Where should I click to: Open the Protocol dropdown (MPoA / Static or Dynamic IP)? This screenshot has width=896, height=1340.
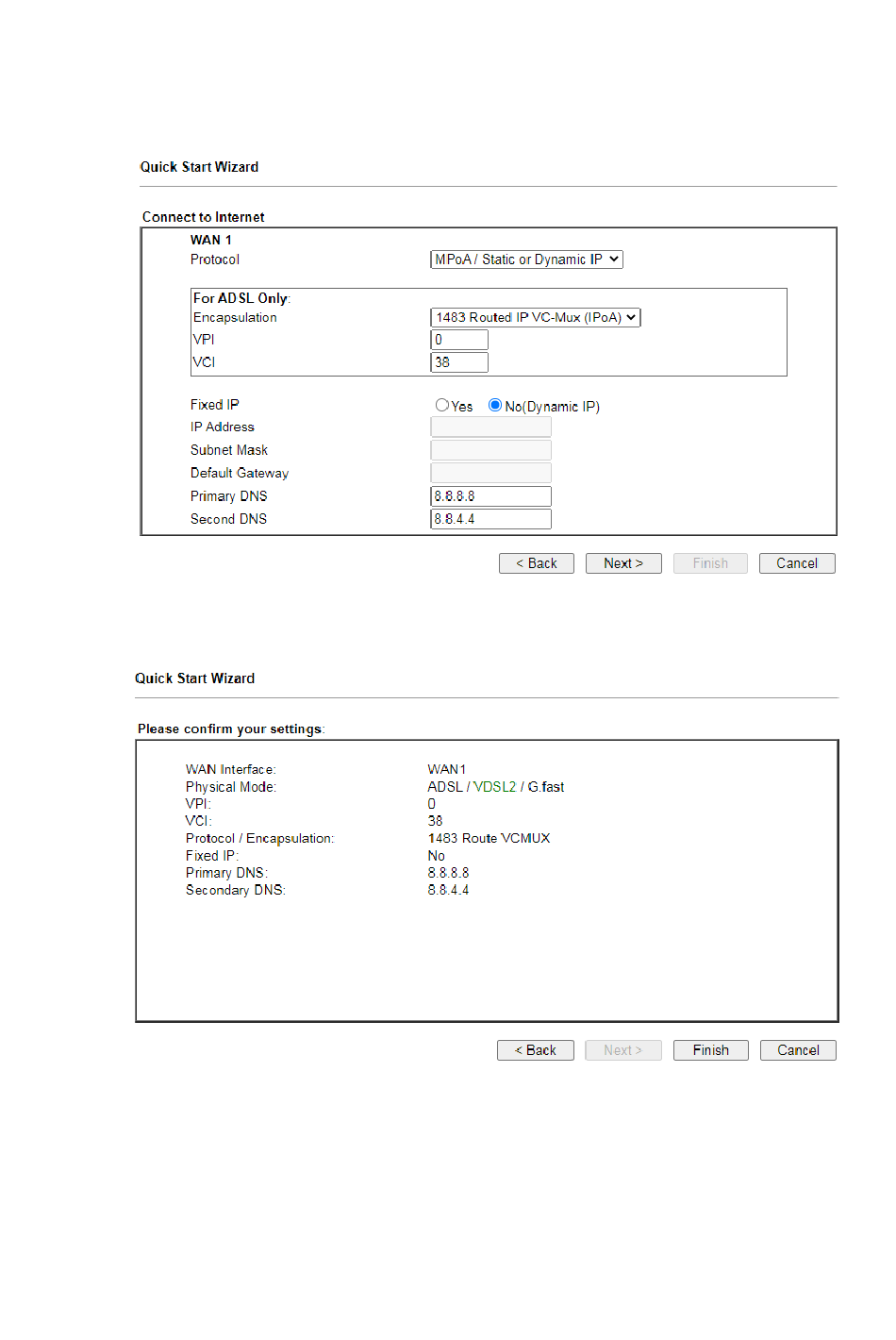[x=526, y=260]
